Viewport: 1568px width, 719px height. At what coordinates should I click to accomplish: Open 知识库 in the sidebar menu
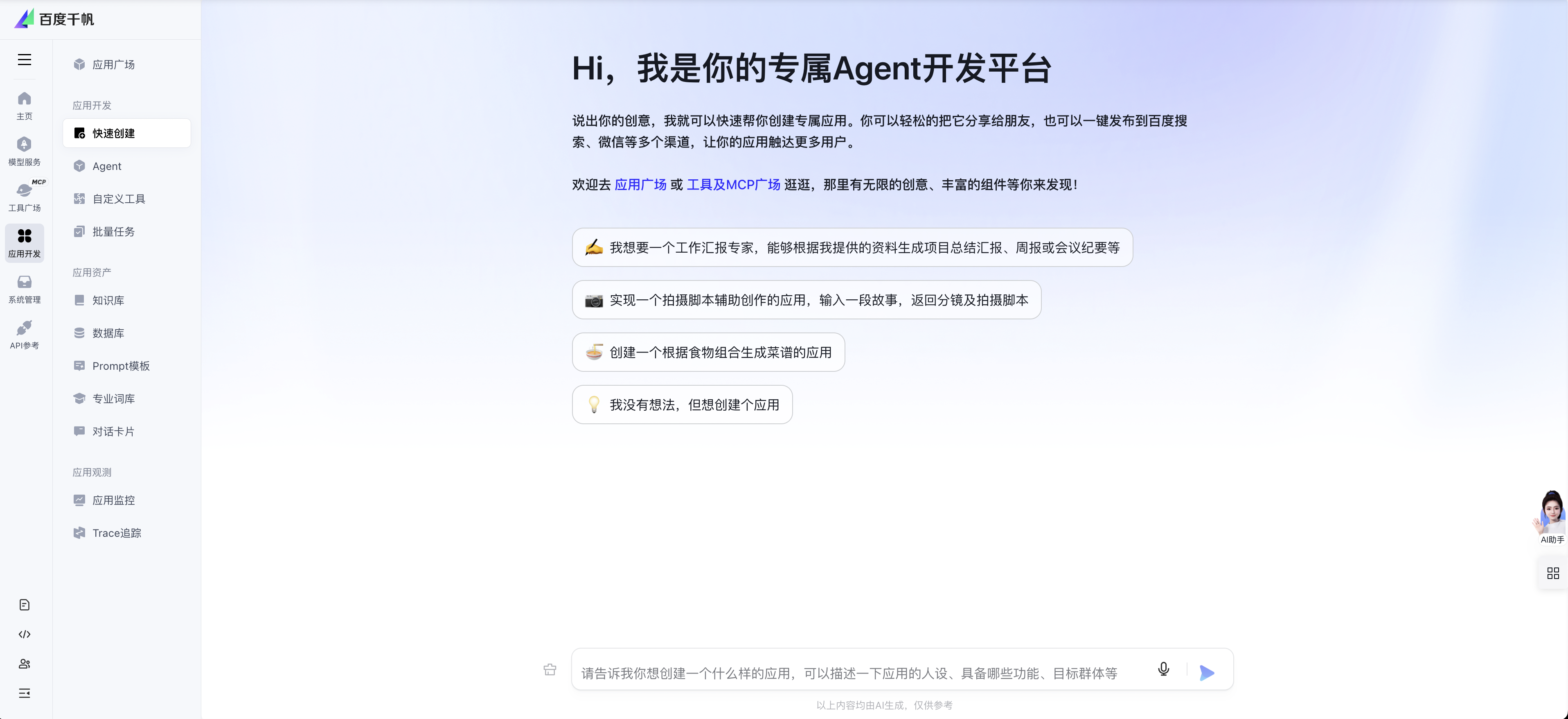[x=108, y=301]
